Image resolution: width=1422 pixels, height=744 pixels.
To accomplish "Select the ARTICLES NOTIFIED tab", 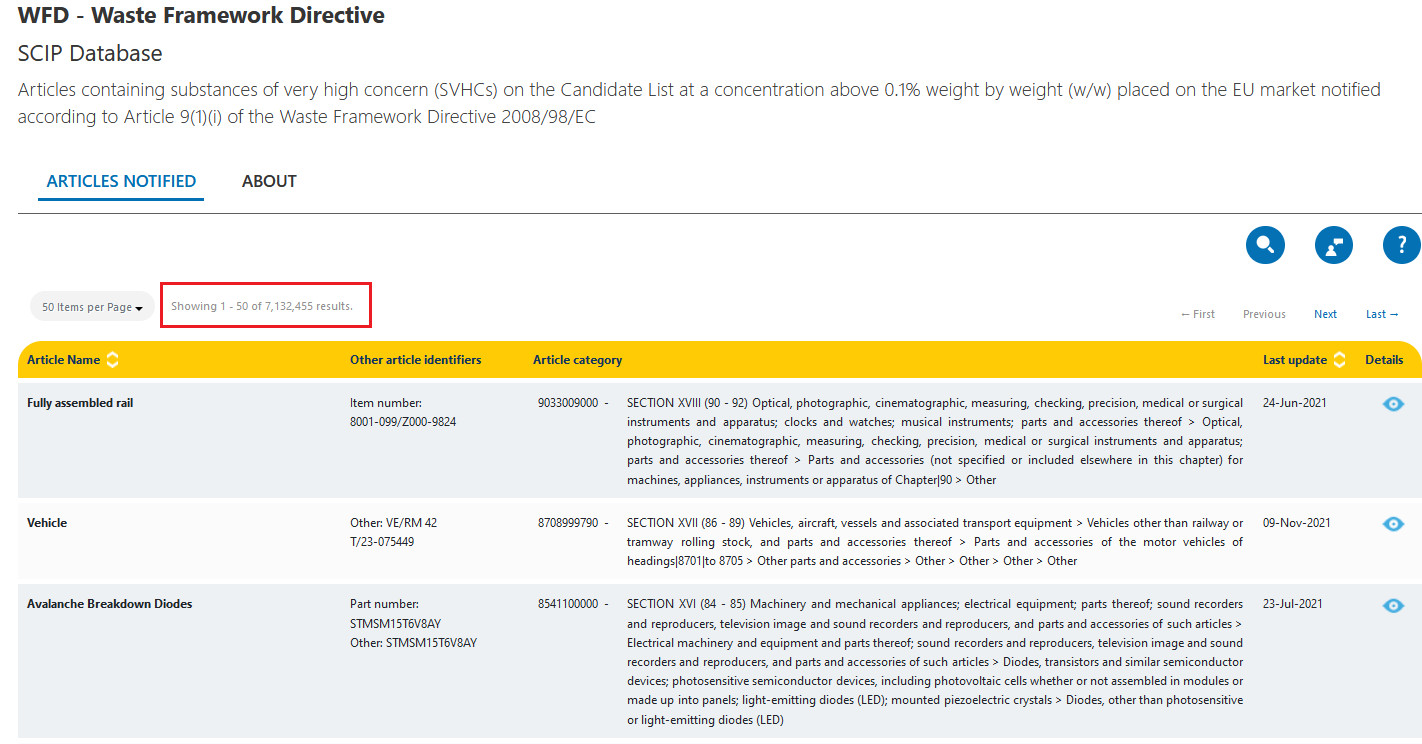I will coord(121,181).
